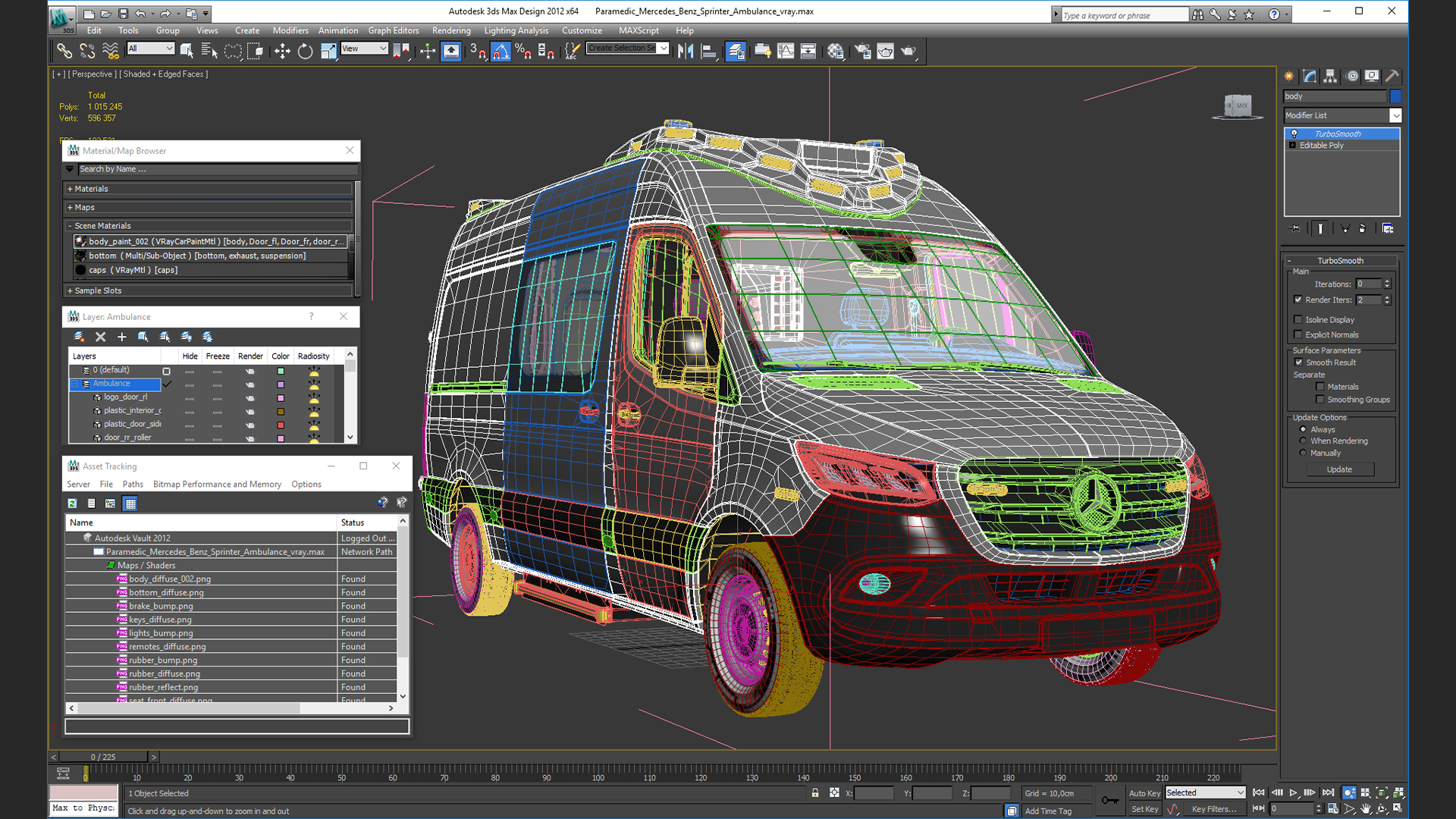Open the Selected key filter dropdown
The image size is (1456, 819).
tap(1205, 792)
